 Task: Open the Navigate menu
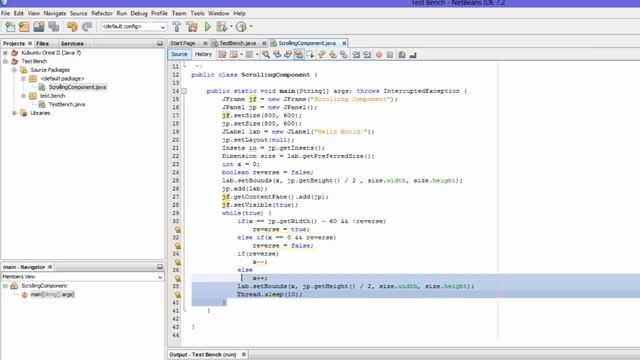click(x=55, y=13)
